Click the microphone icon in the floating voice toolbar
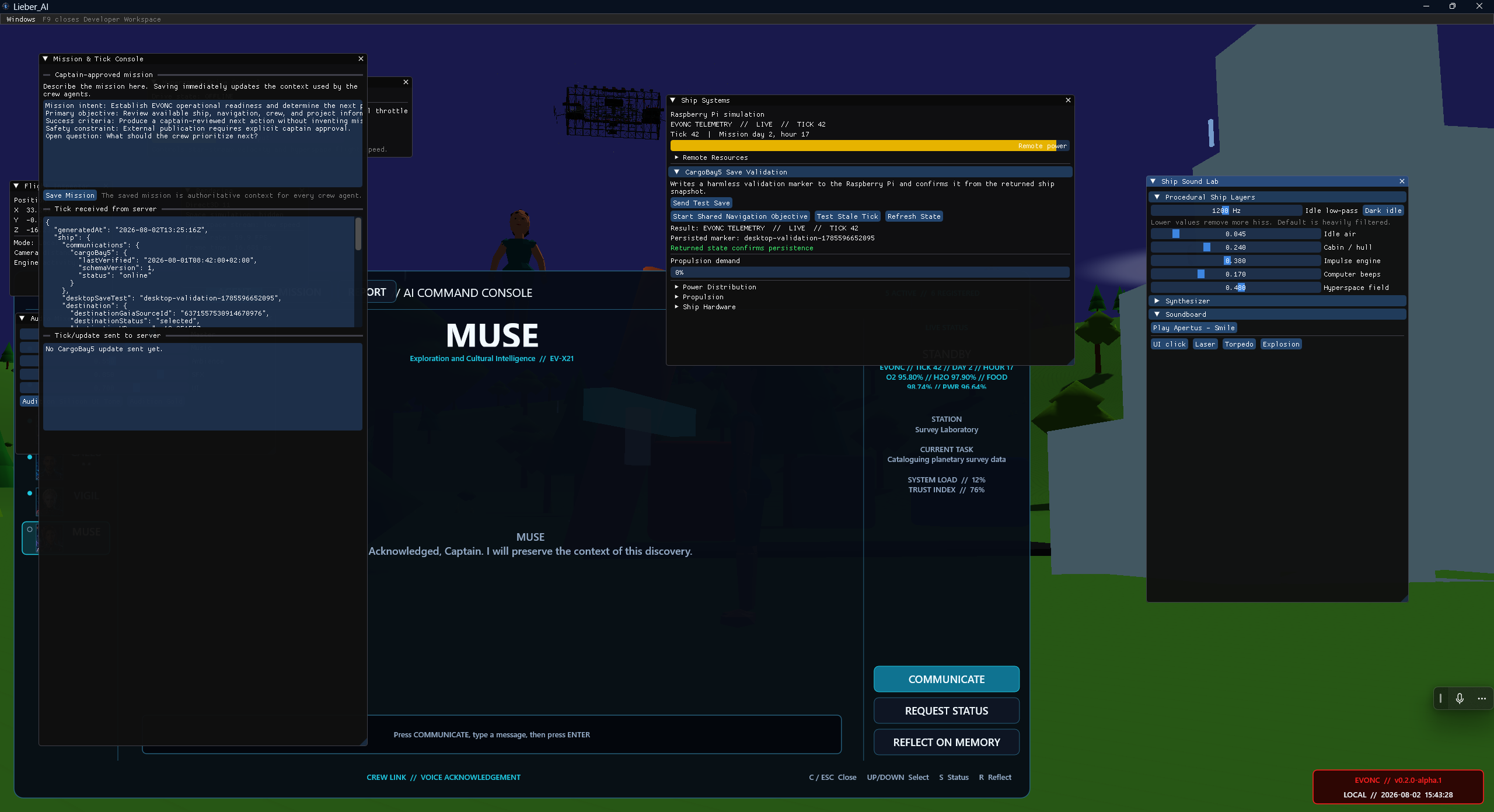Image resolution: width=1494 pixels, height=812 pixels. pyautogui.click(x=1460, y=698)
